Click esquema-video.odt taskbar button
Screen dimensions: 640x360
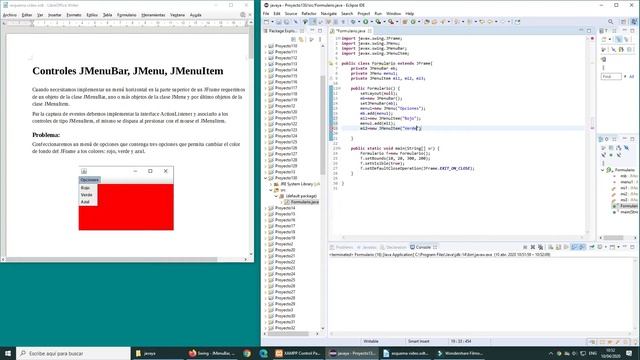[405, 353]
